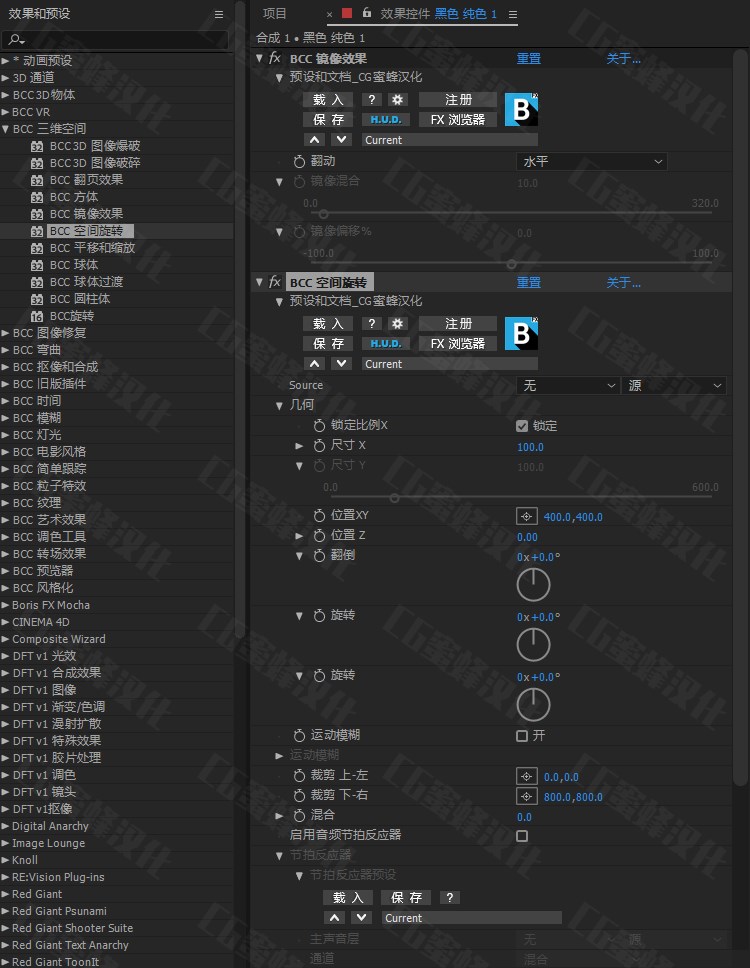Click the help question mark in BCC 空间旋转
Viewport: 750px width, 968px height.
click(x=372, y=323)
